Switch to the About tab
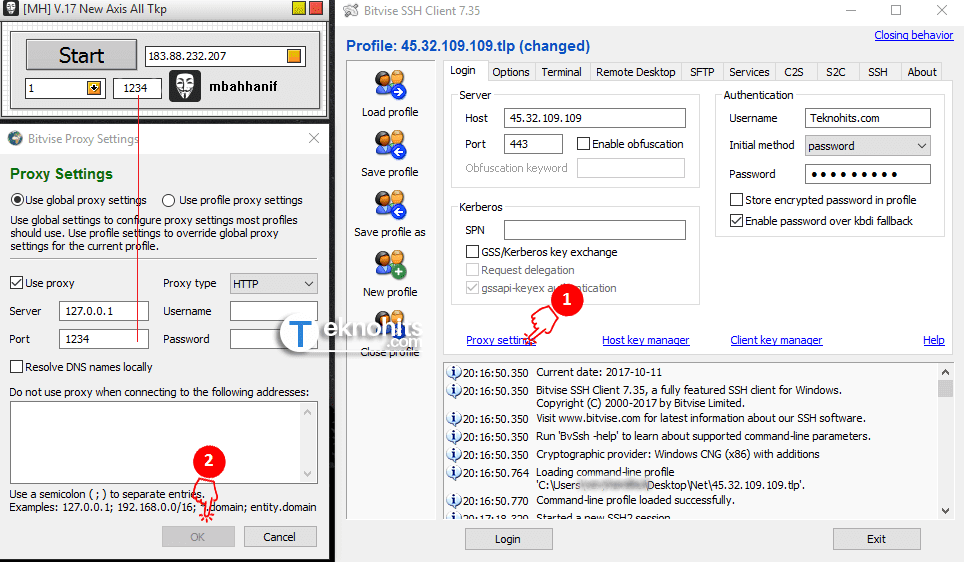This screenshot has height=562, width=964. coord(922,72)
